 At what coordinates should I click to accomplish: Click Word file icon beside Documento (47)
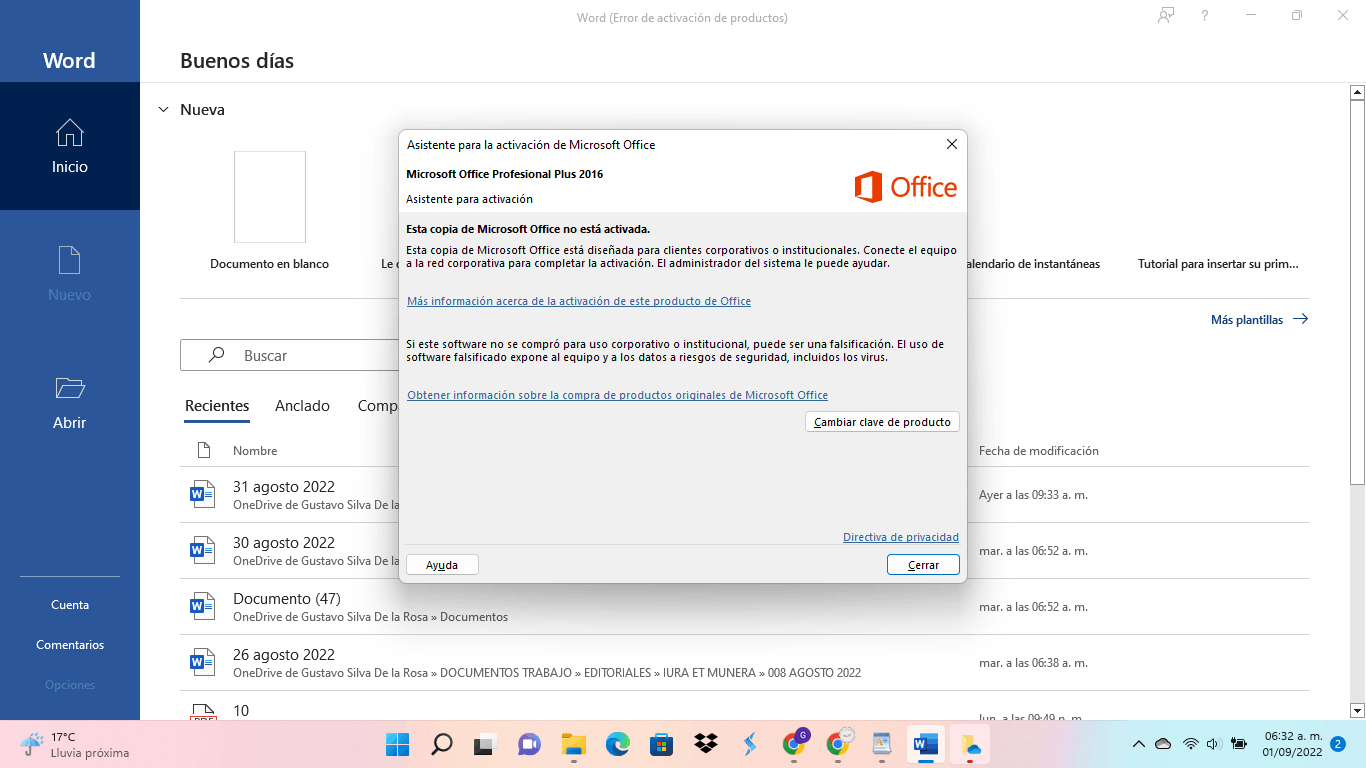click(203, 606)
